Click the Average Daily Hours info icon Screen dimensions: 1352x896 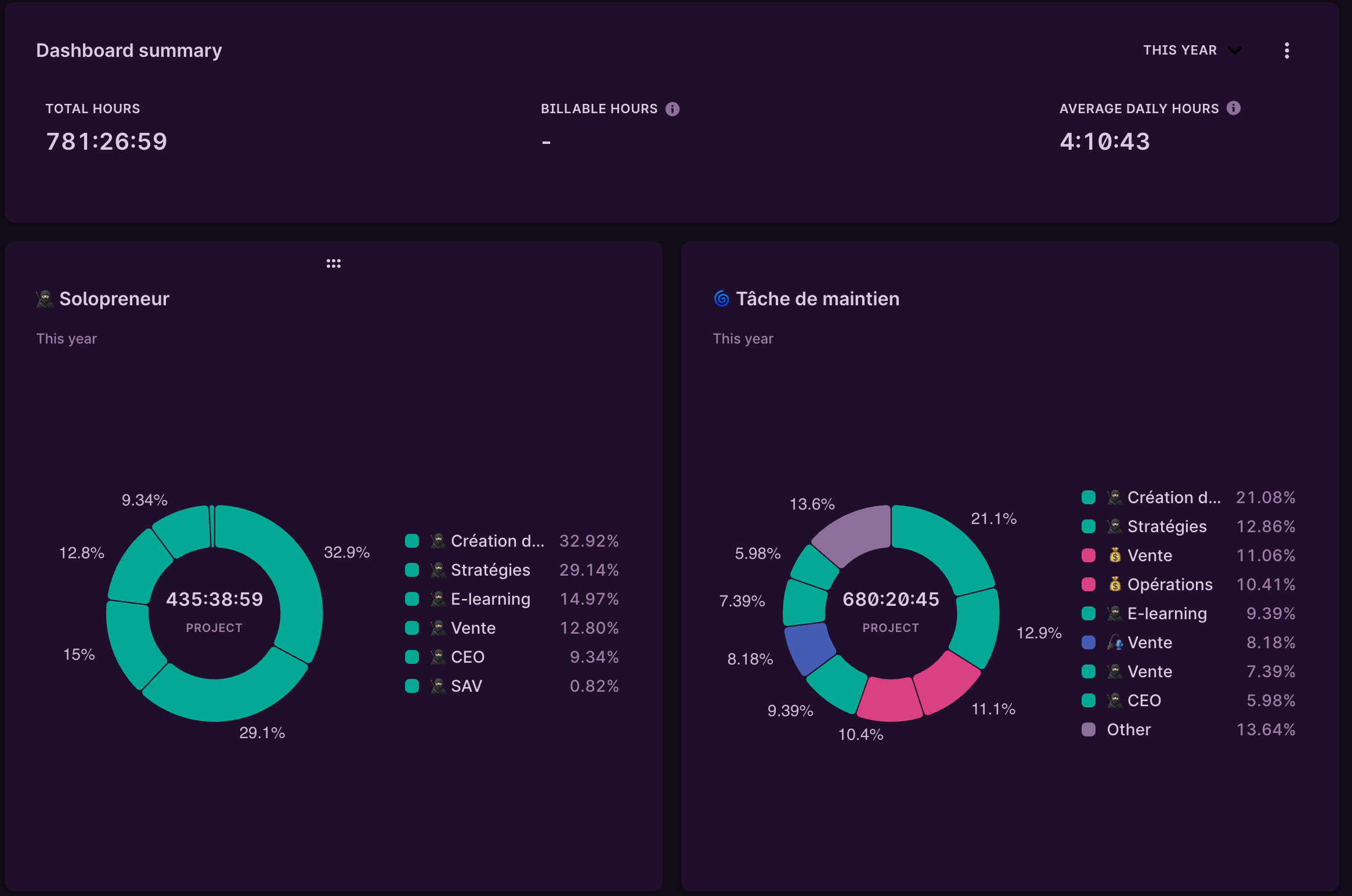pos(1234,108)
